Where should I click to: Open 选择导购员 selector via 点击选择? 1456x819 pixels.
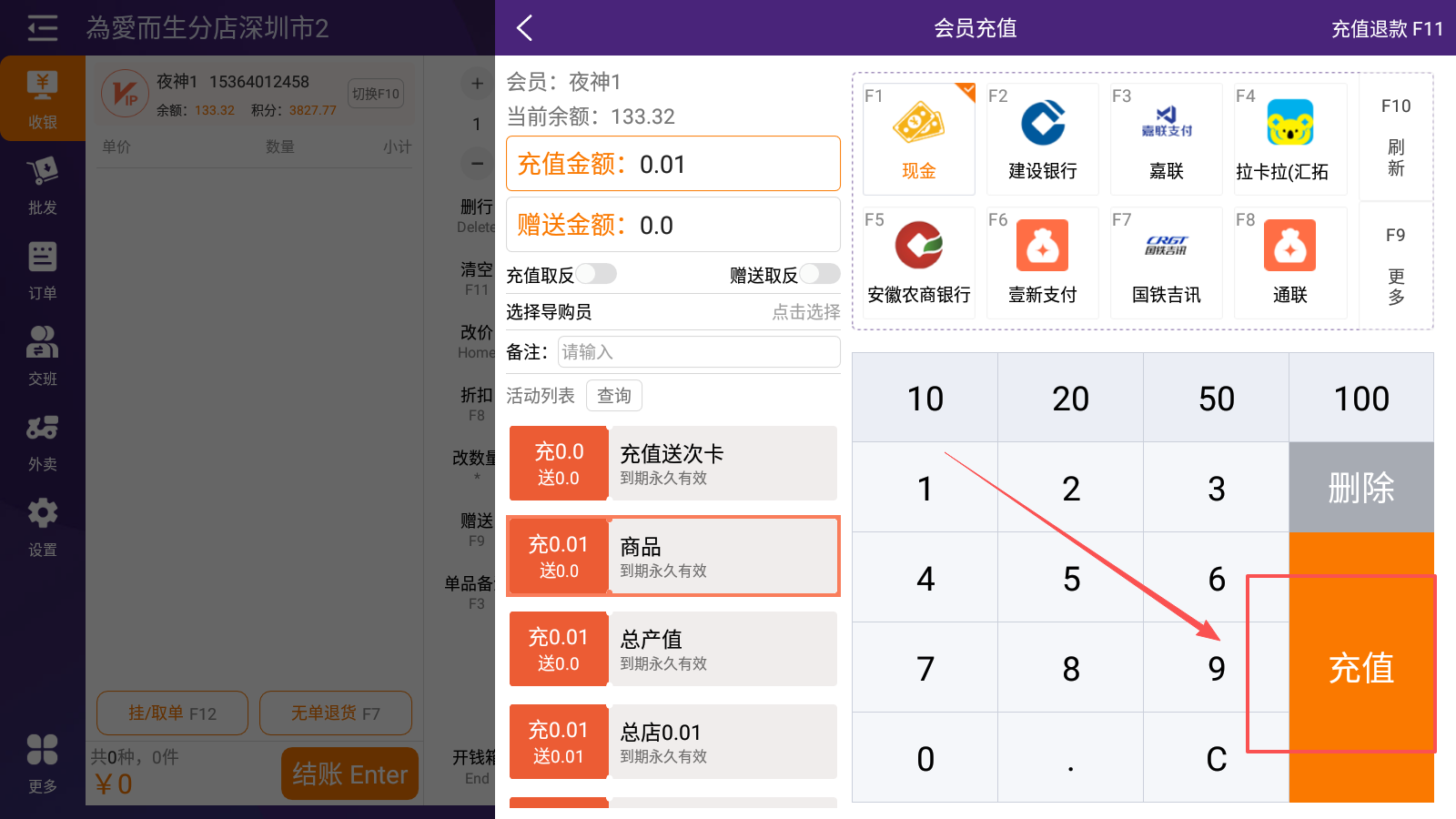coord(805,312)
